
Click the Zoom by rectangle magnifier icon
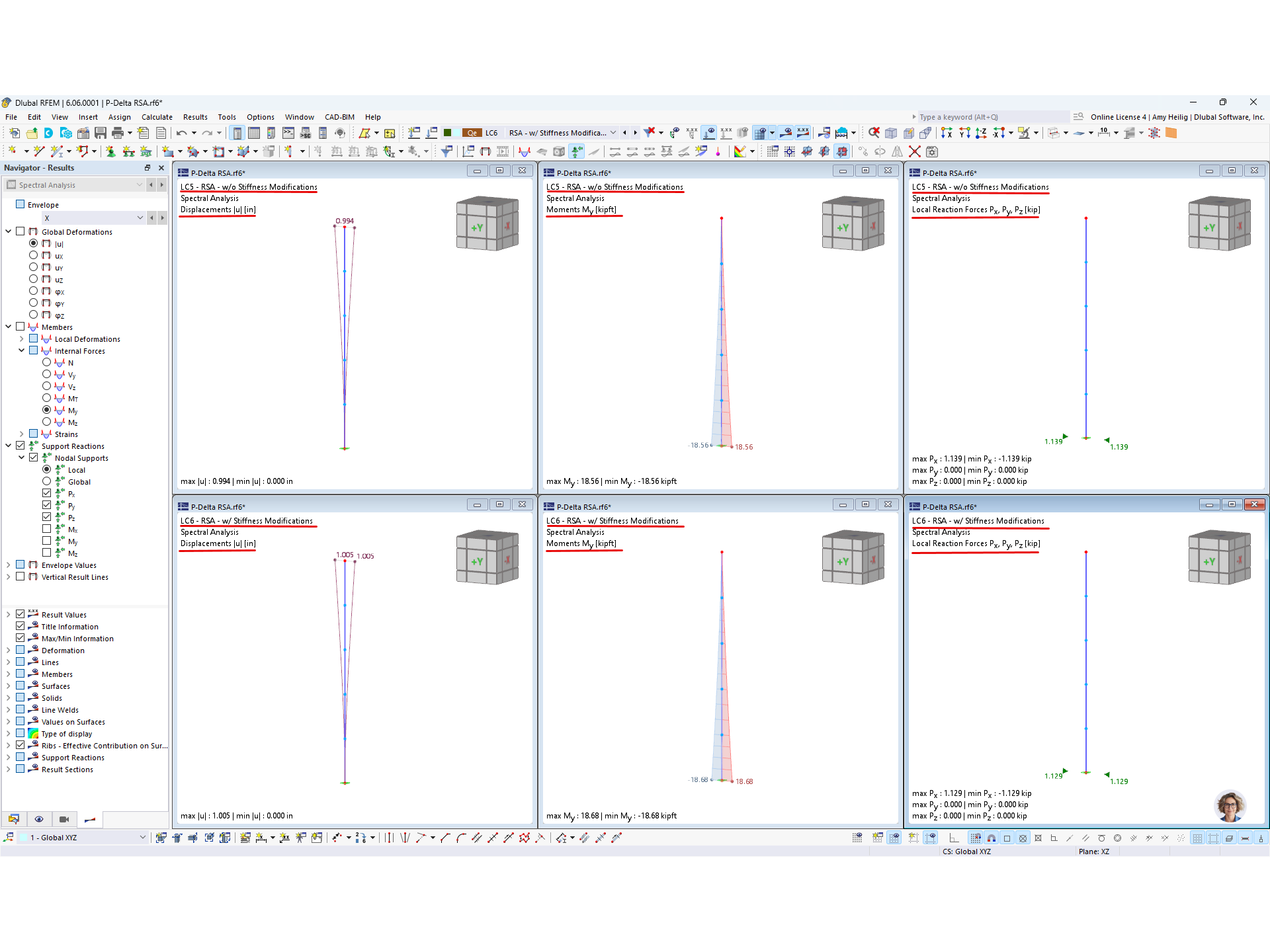[873, 132]
